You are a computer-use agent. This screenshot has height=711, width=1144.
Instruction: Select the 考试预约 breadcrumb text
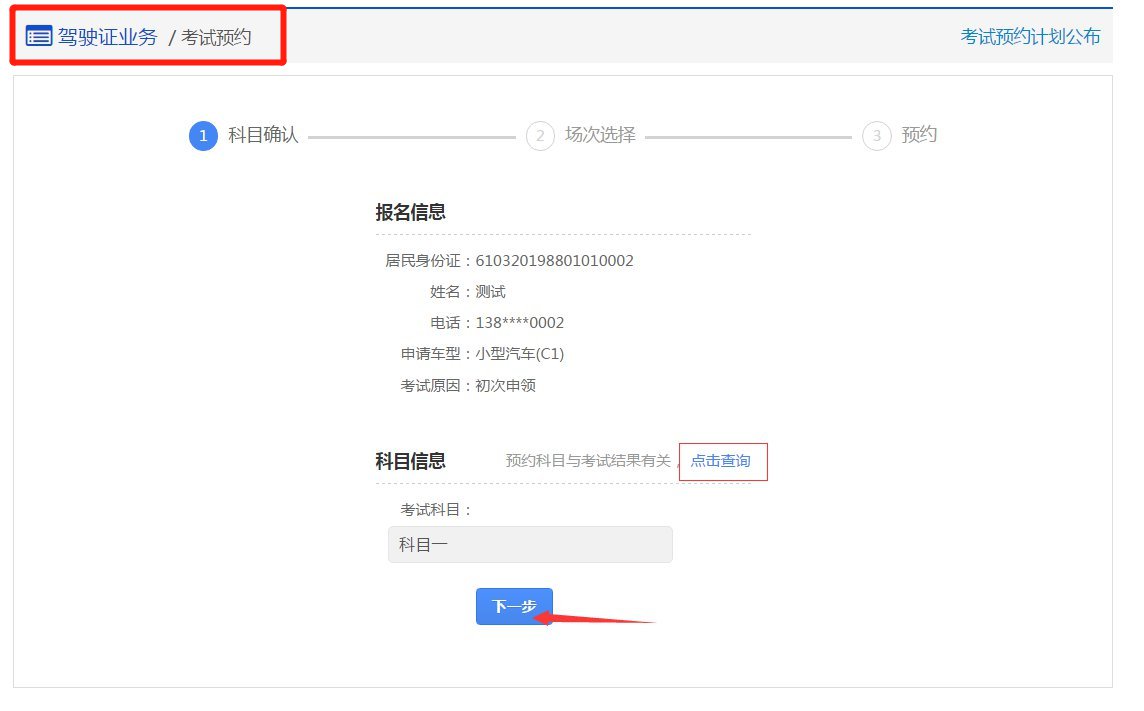(x=216, y=38)
